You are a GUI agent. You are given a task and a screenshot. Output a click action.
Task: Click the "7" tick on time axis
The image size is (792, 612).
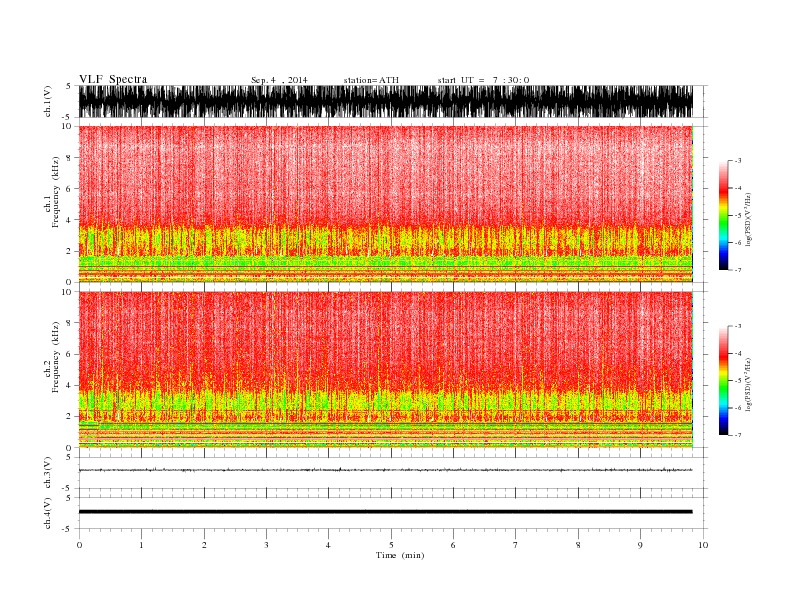tap(516, 545)
